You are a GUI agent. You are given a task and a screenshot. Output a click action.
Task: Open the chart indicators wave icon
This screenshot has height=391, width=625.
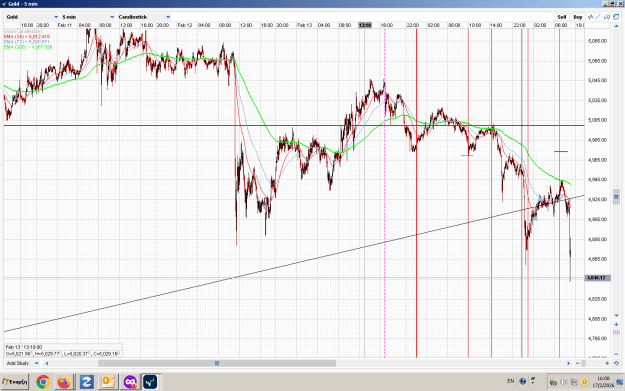tap(590, 17)
